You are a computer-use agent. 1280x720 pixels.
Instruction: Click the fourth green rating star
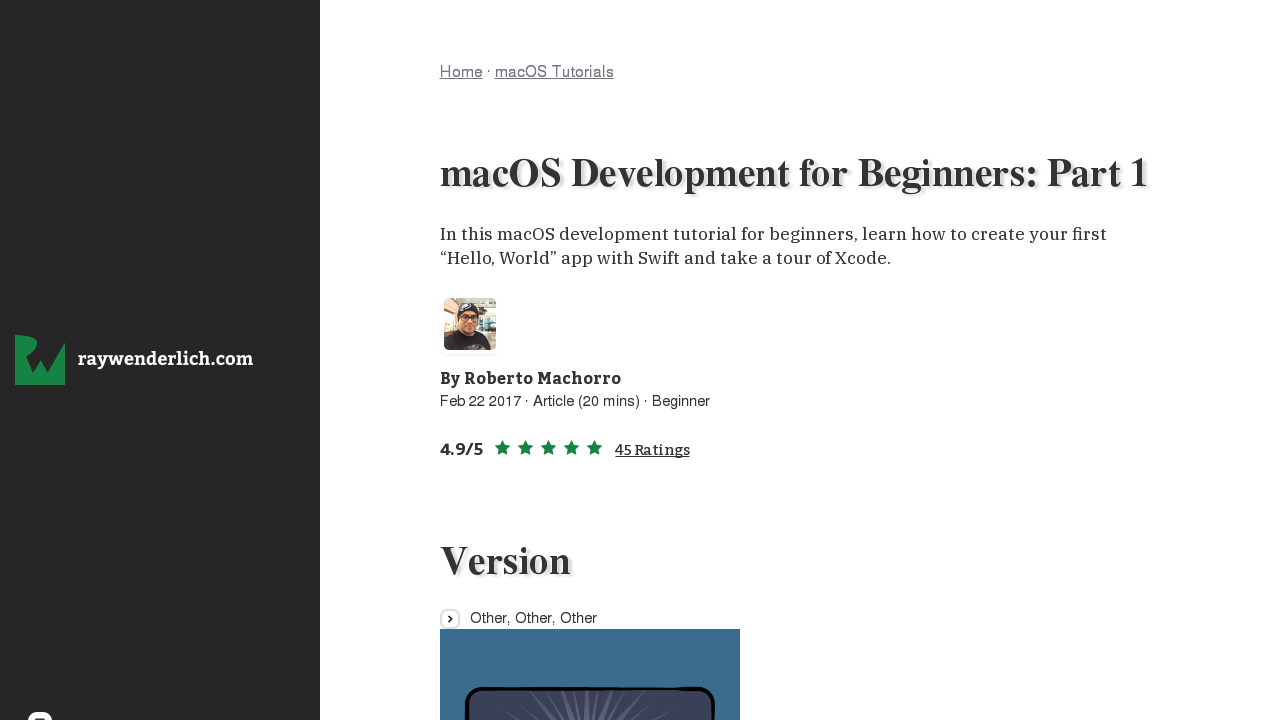click(571, 448)
